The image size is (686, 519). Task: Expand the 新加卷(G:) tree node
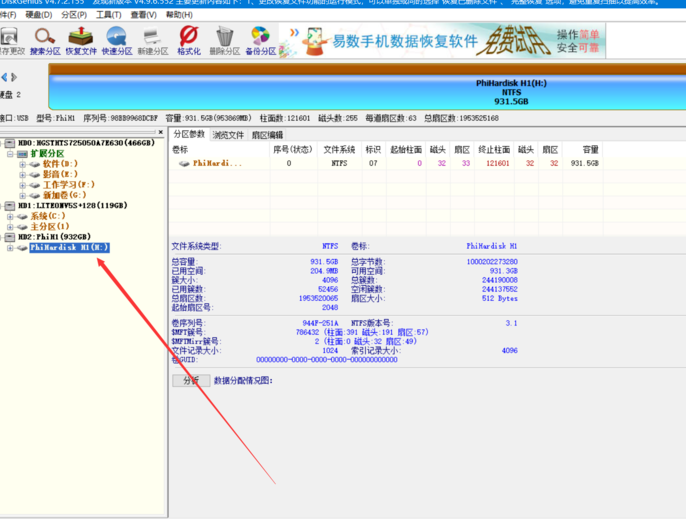click(22, 196)
